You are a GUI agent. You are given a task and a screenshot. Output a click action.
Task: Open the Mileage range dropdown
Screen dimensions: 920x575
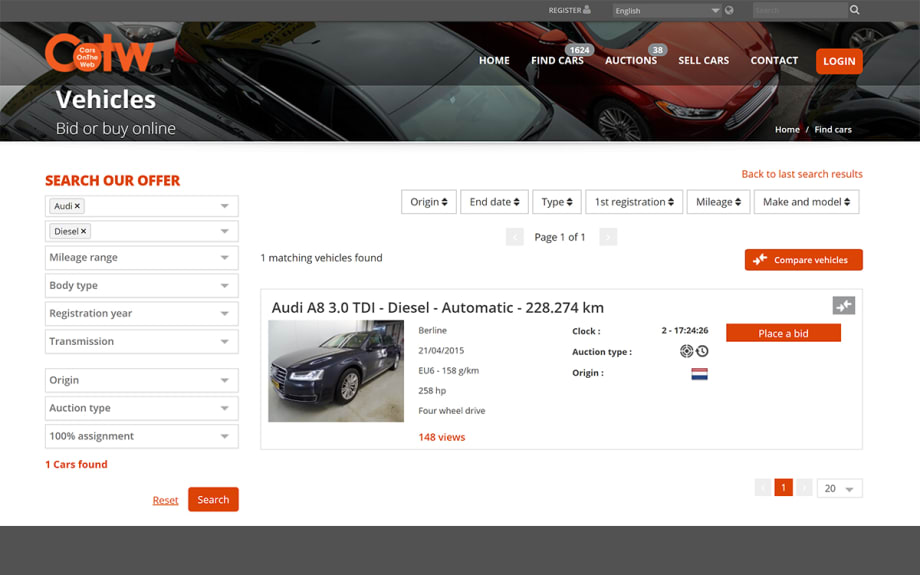tap(141, 258)
